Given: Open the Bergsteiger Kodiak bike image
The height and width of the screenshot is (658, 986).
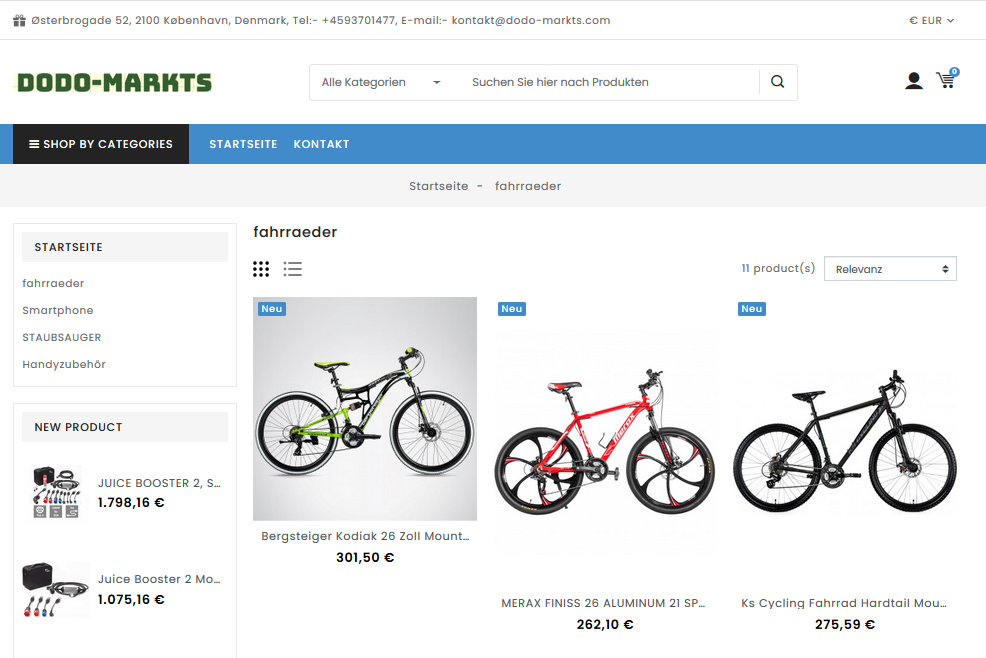Looking at the screenshot, I should point(365,409).
